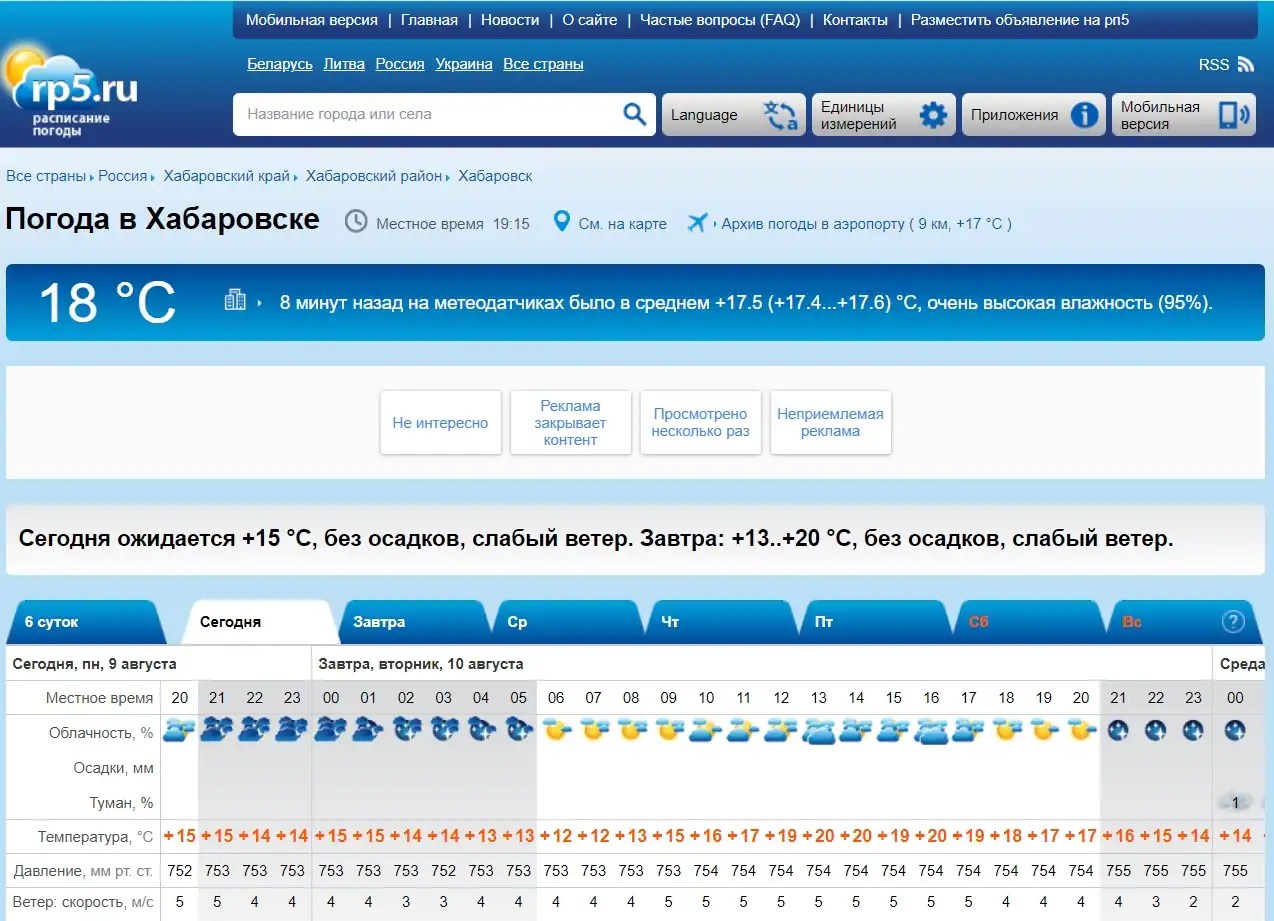The width and height of the screenshot is (1274, 921).
Task: Click the pressure value 752 at hour 20
Action: tap(179, 871)
